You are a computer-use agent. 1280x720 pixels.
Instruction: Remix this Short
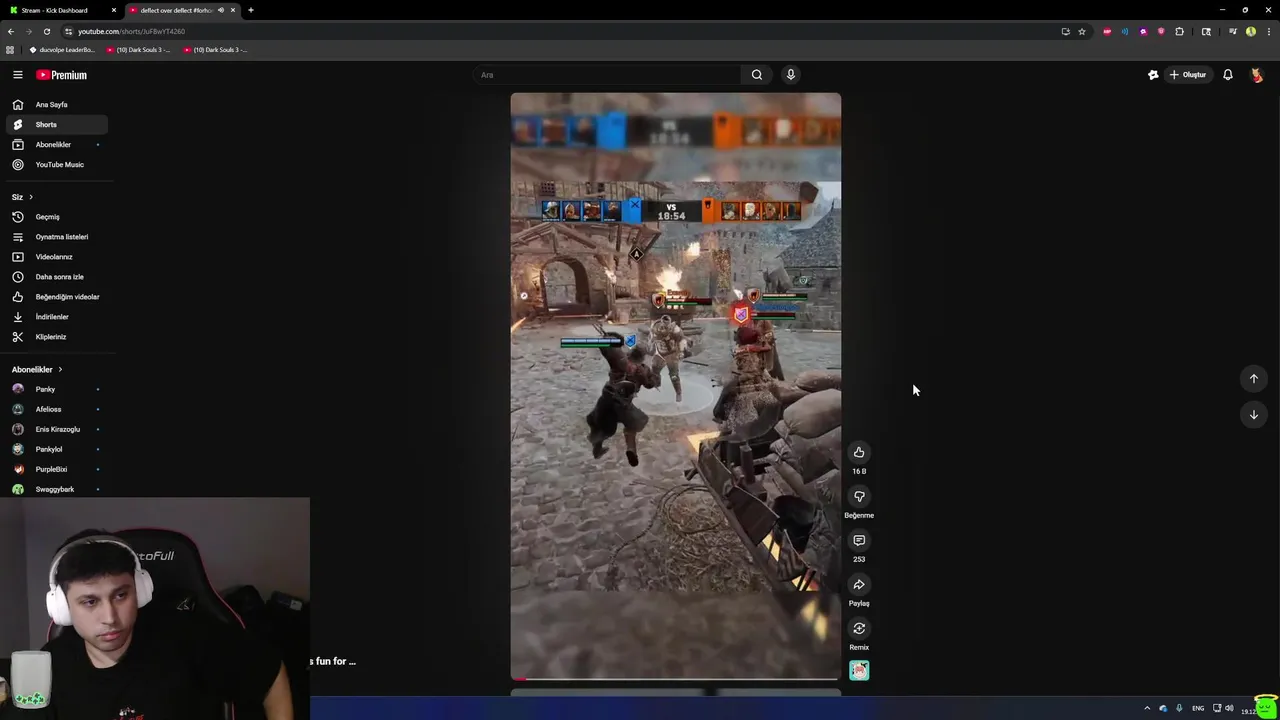click(x=859, y=629)
